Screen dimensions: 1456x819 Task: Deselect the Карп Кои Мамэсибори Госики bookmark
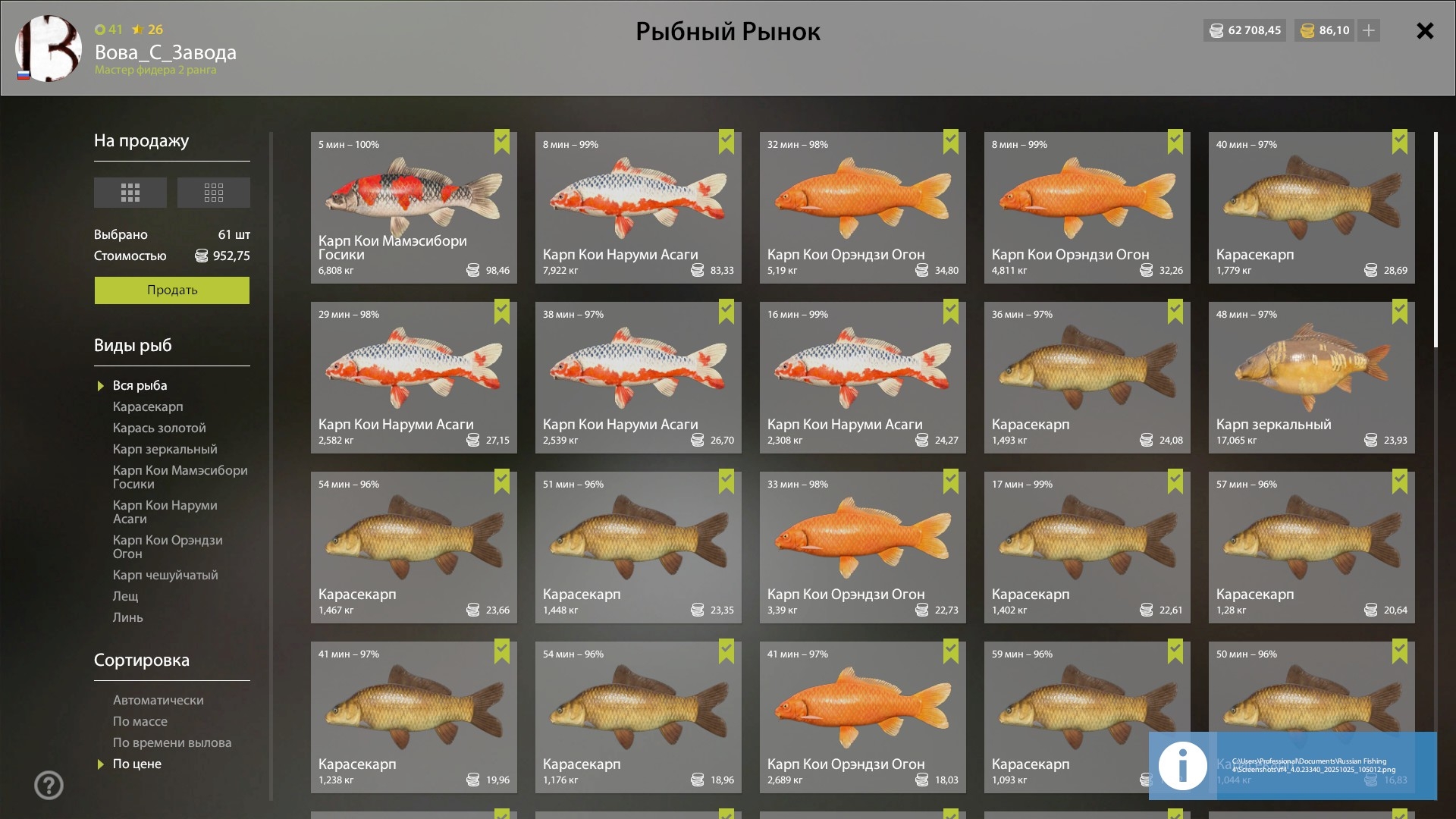coord(502,142)
